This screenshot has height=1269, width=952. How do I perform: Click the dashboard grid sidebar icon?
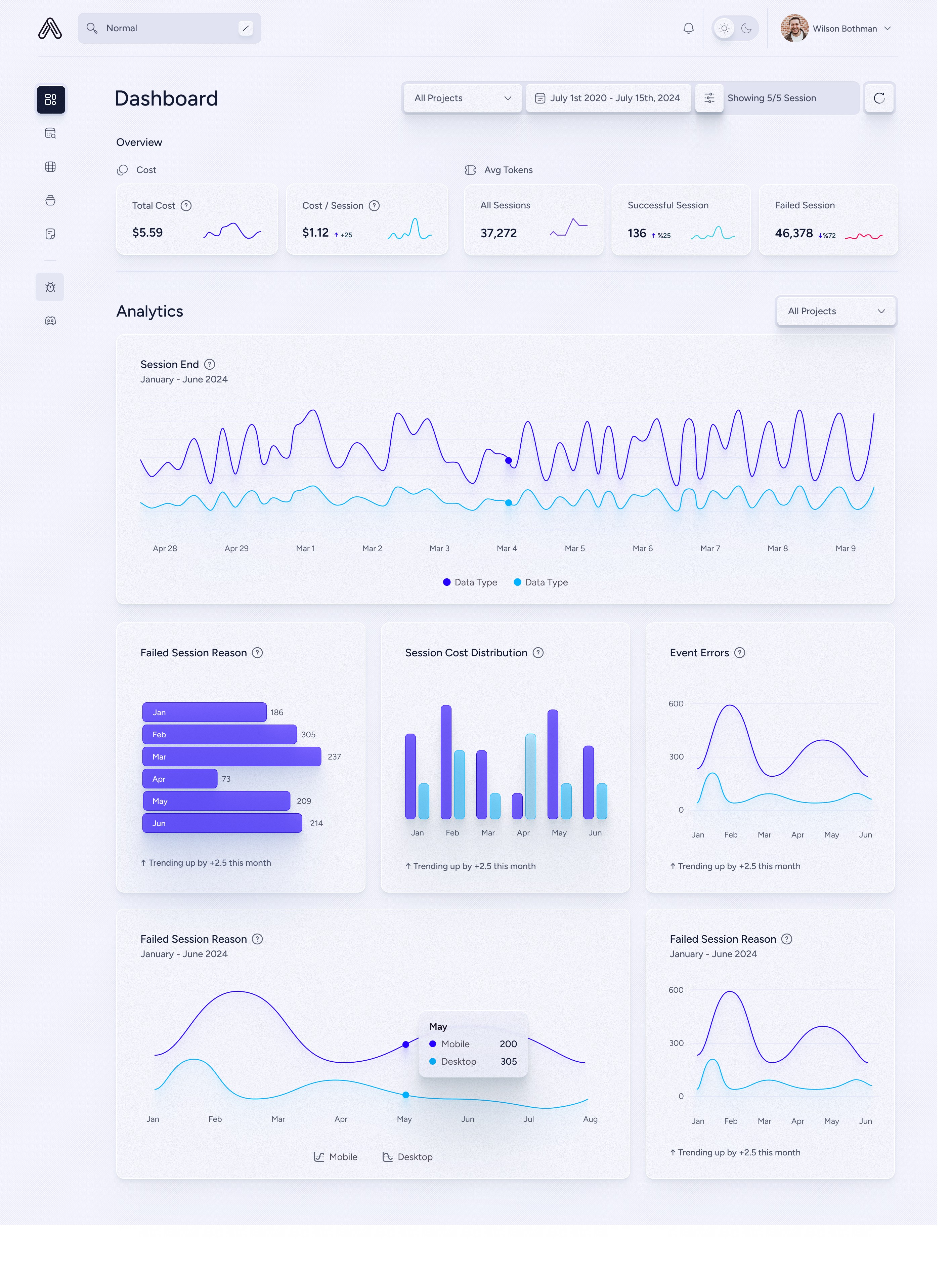[50, 99]
